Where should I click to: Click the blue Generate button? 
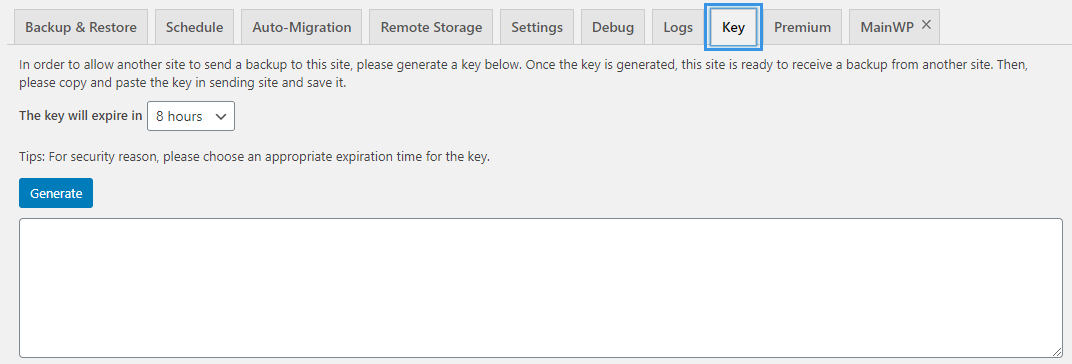pos(56,193)
